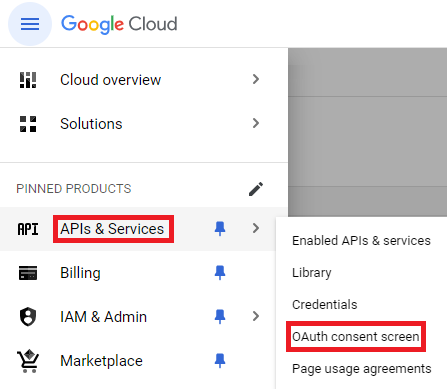Unpin IAM & Admin
The width and height of the screenshot is (447, 389).
220,317
